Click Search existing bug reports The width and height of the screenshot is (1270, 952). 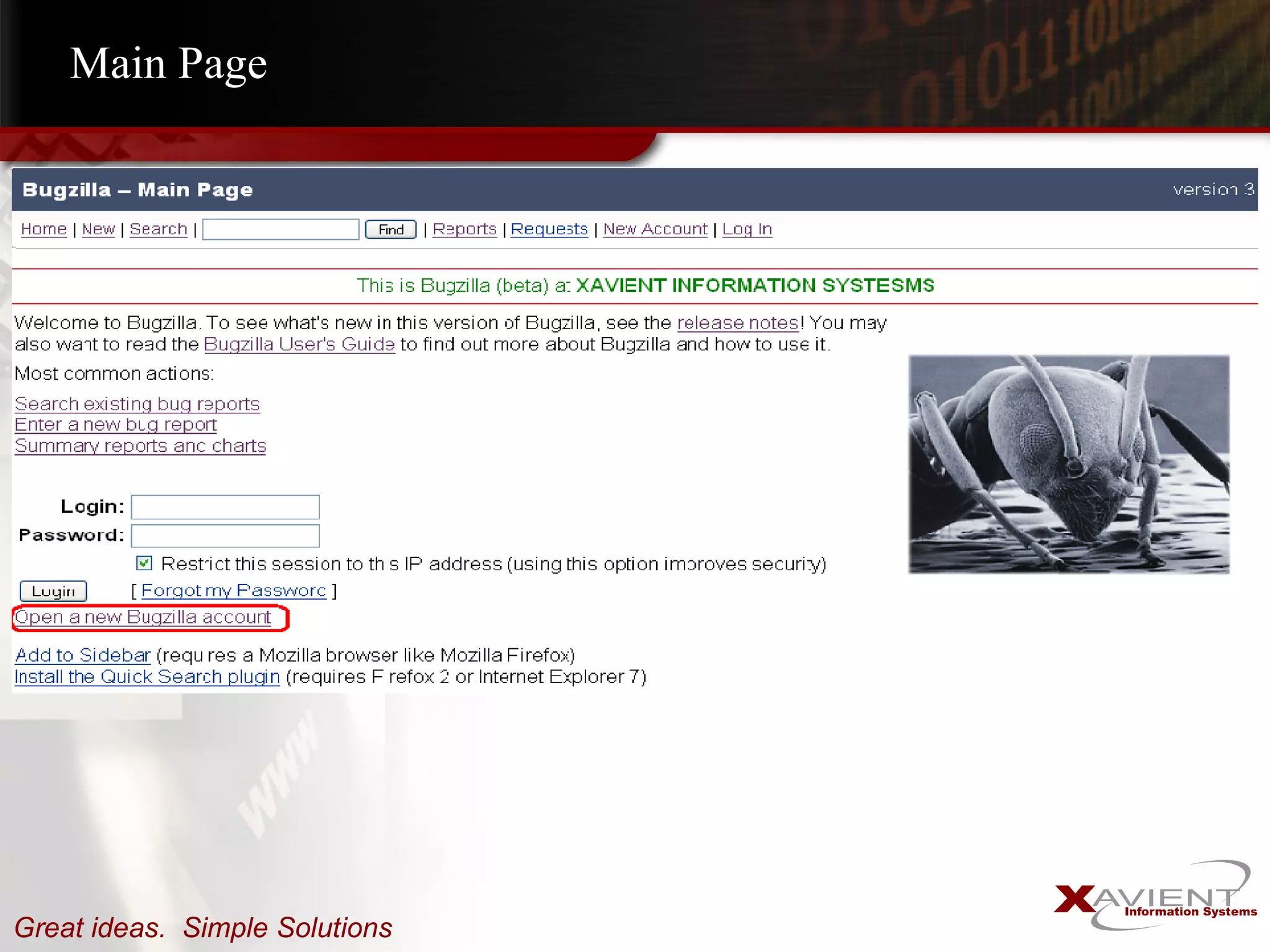tap(137, 404)
